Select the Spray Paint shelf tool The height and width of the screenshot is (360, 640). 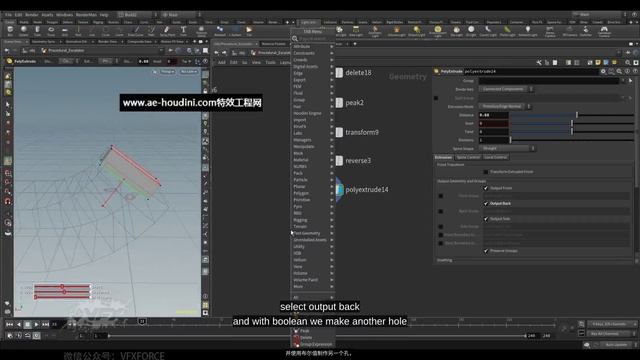coord(167,31)
